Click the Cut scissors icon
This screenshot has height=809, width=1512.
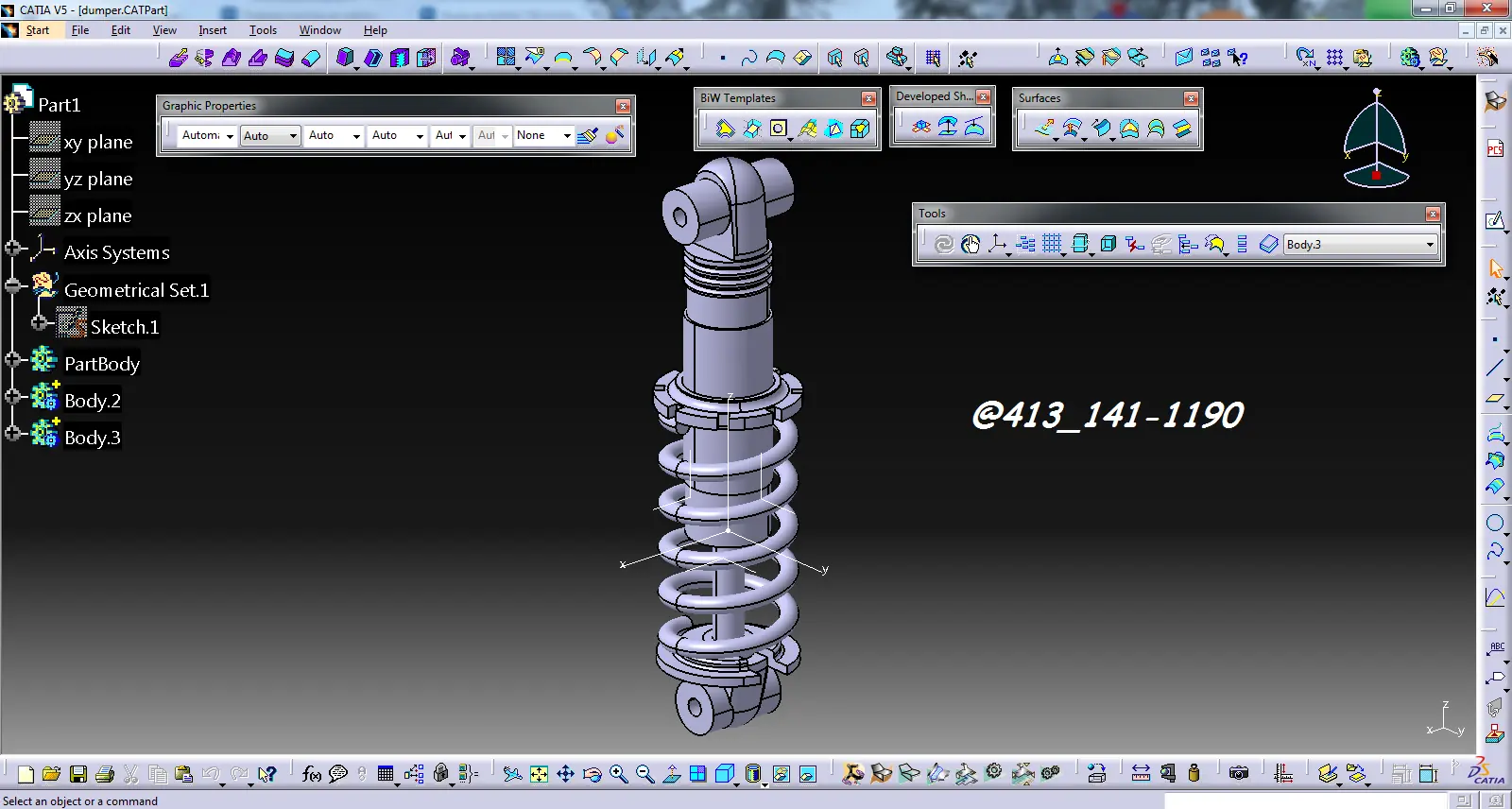(x=131, y=774)
